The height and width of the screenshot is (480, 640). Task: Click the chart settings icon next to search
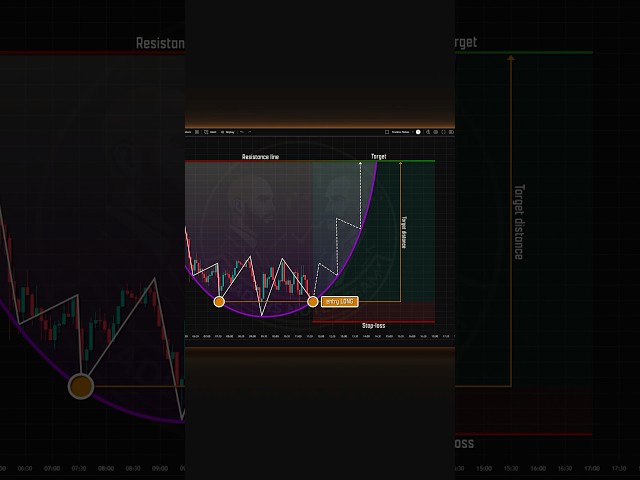point(436,132)
